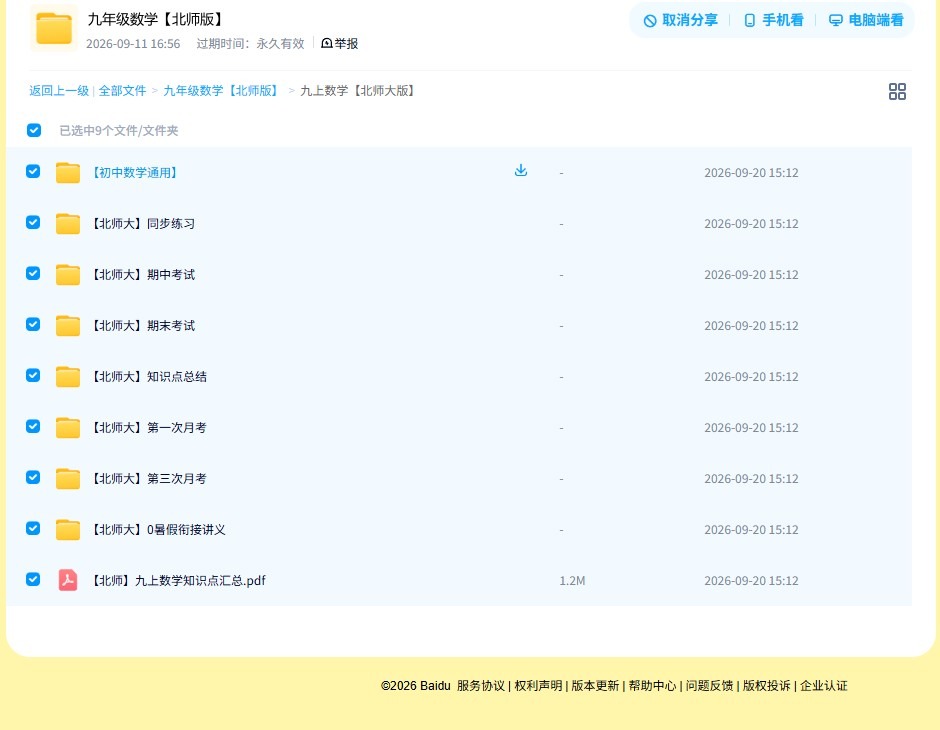Click 权利声明 footer link
This screenshot has width=940, height=730.
[538, 686]
